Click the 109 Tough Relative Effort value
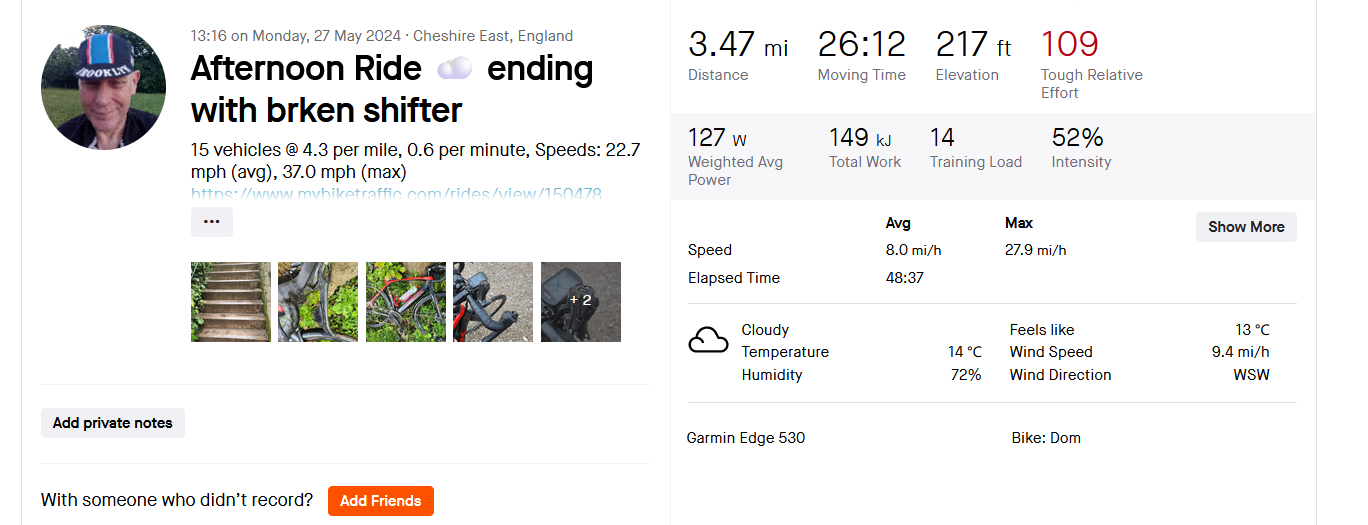The image size is (1368, 525). (1070, 44)
